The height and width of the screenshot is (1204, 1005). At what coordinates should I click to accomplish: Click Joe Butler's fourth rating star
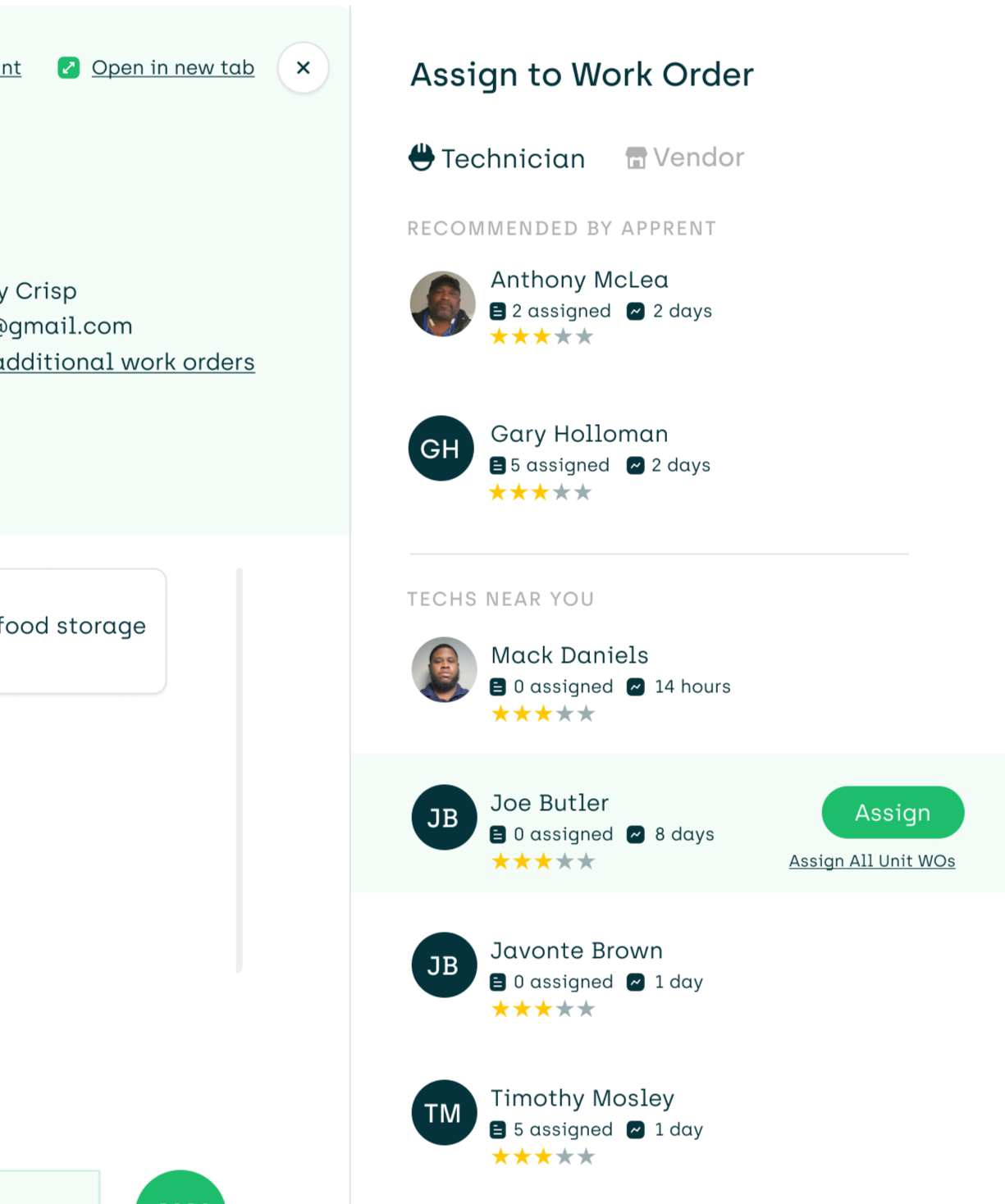(x=564, y=860)
